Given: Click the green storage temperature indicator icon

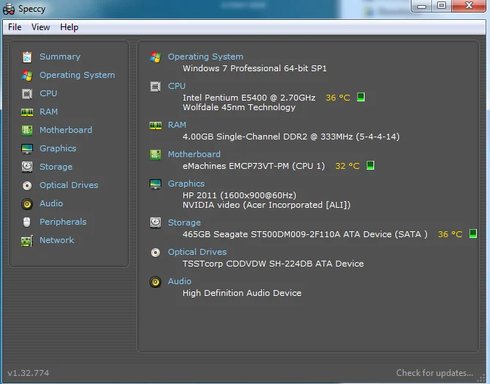Looking at the screenshot, I should 473,234.
